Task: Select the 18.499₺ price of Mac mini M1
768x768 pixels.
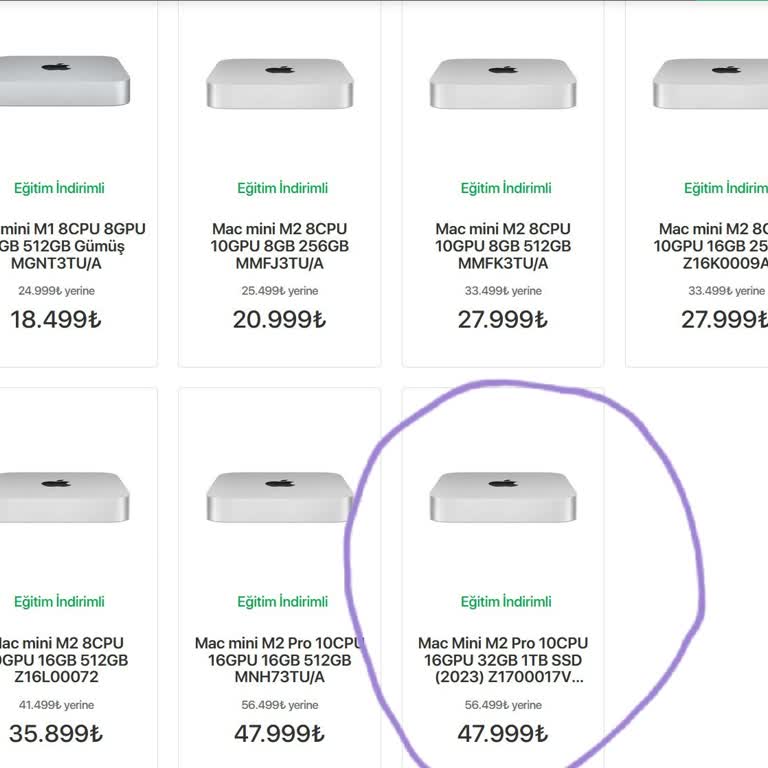Action: 56,320
